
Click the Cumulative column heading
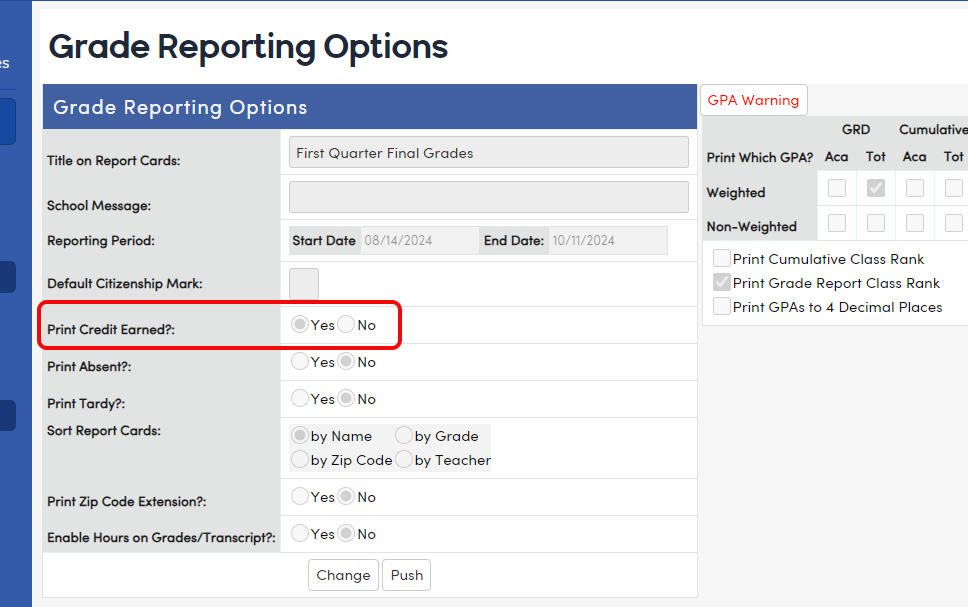click(x=933, y=130)
